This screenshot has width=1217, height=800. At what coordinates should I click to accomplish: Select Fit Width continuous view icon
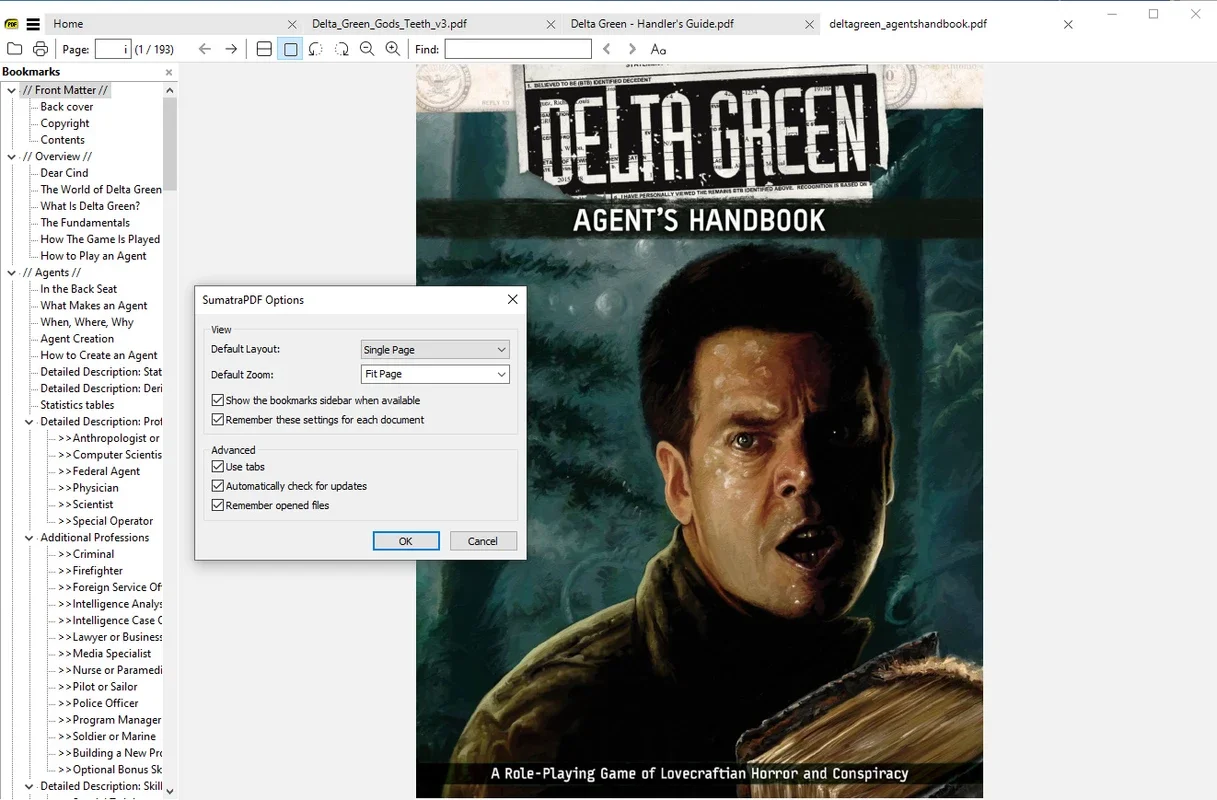coord(264,49)
